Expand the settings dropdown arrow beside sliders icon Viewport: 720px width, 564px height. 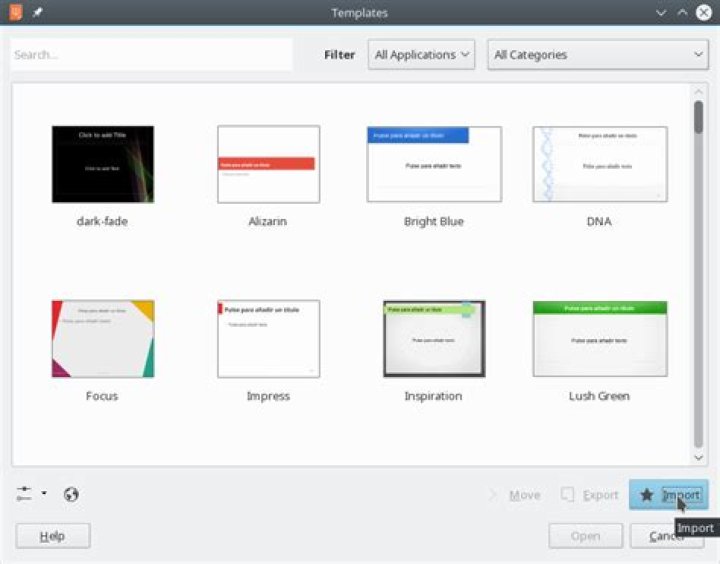44,493
